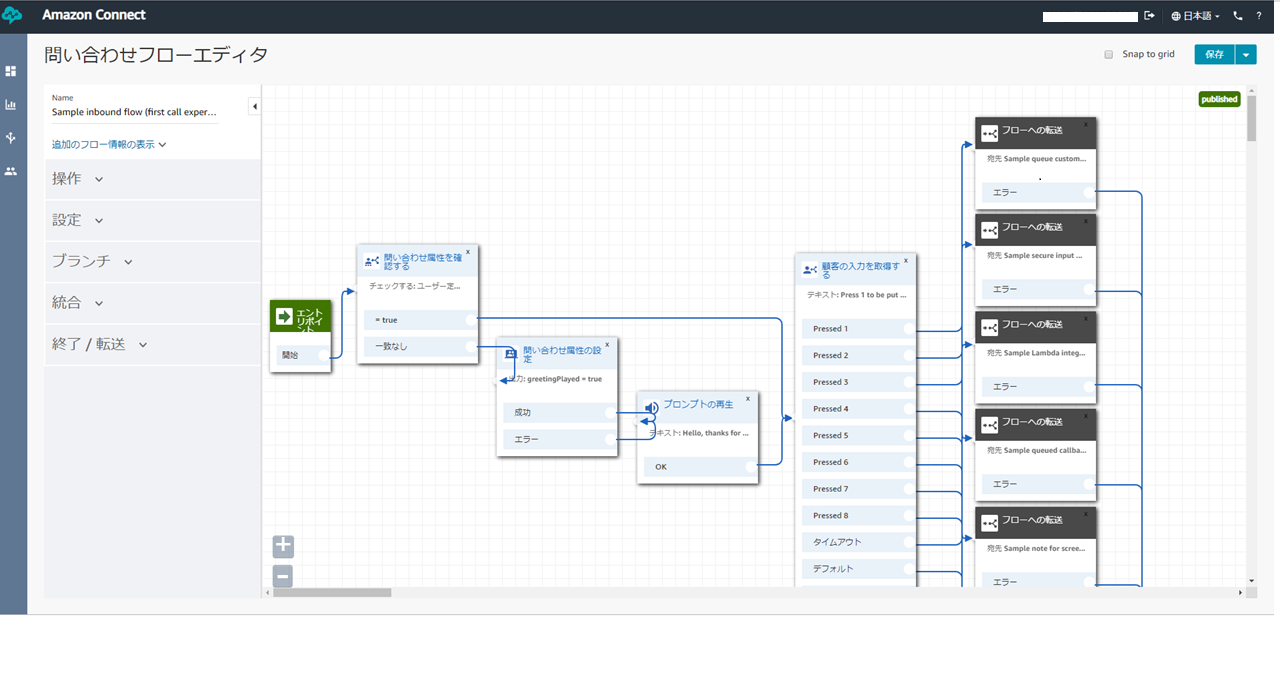Expand 追加のフロー情報の表示
This screenshot has width=1280, height=694.
109,144
